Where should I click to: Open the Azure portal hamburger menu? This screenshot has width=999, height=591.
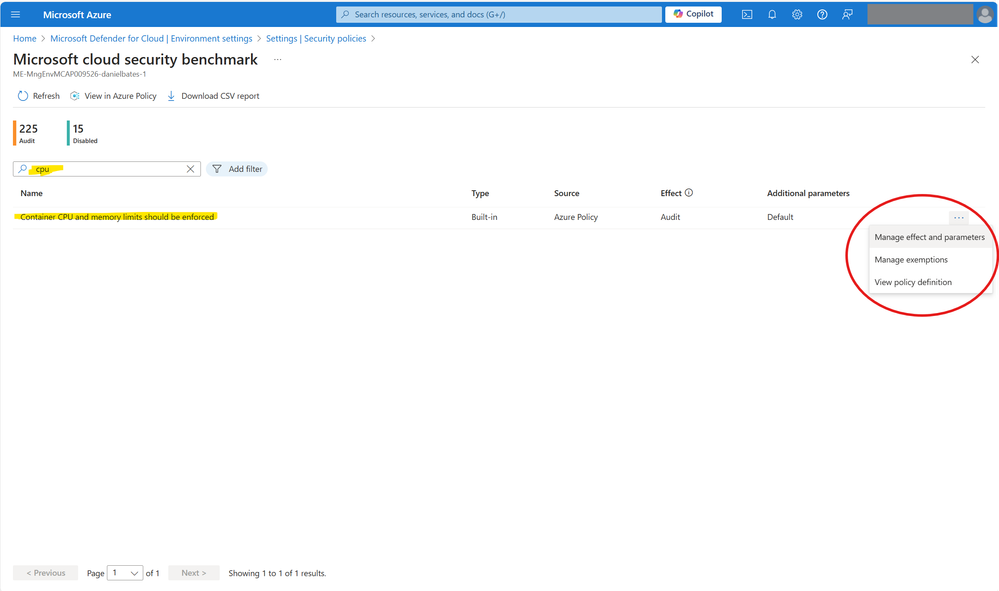(x=16, y=14)
